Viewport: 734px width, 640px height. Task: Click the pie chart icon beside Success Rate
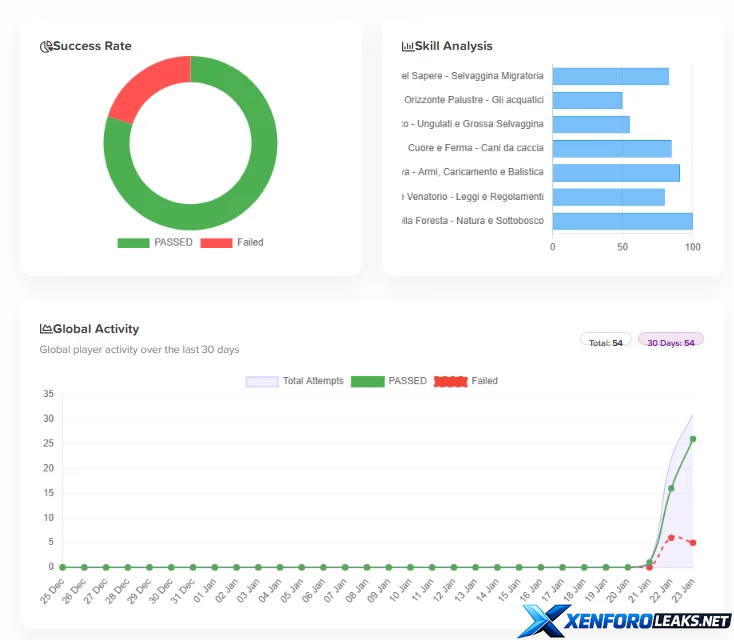[x=46, y=46]
